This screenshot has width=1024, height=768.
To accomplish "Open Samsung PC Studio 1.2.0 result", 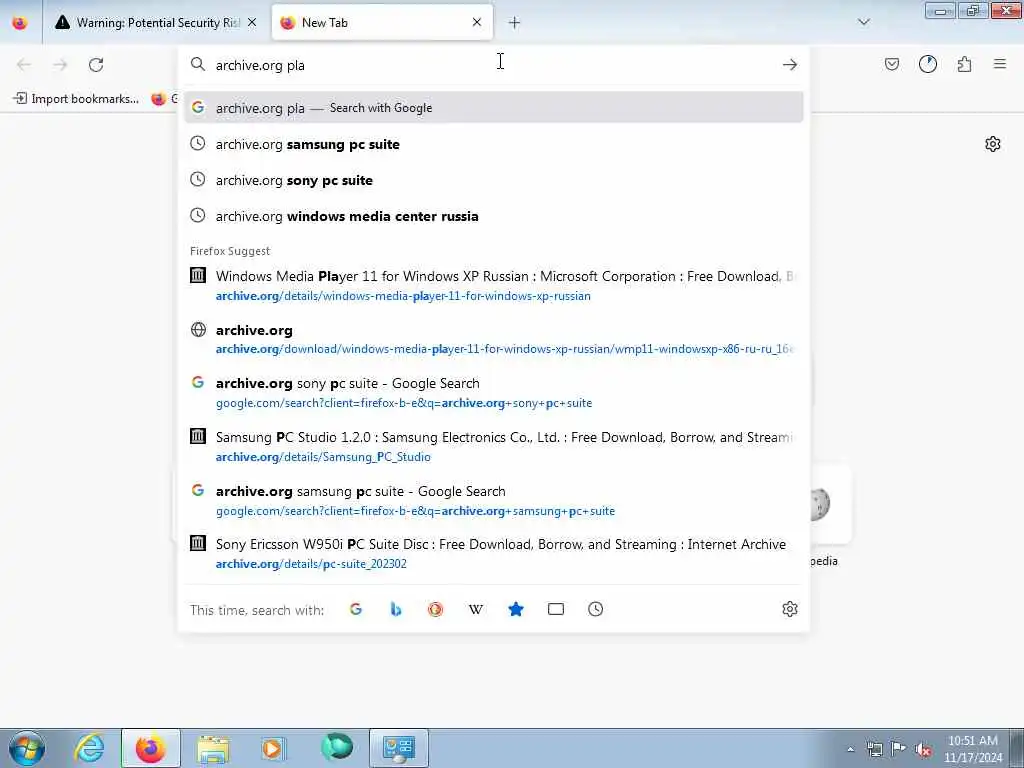I will point(494,447).
